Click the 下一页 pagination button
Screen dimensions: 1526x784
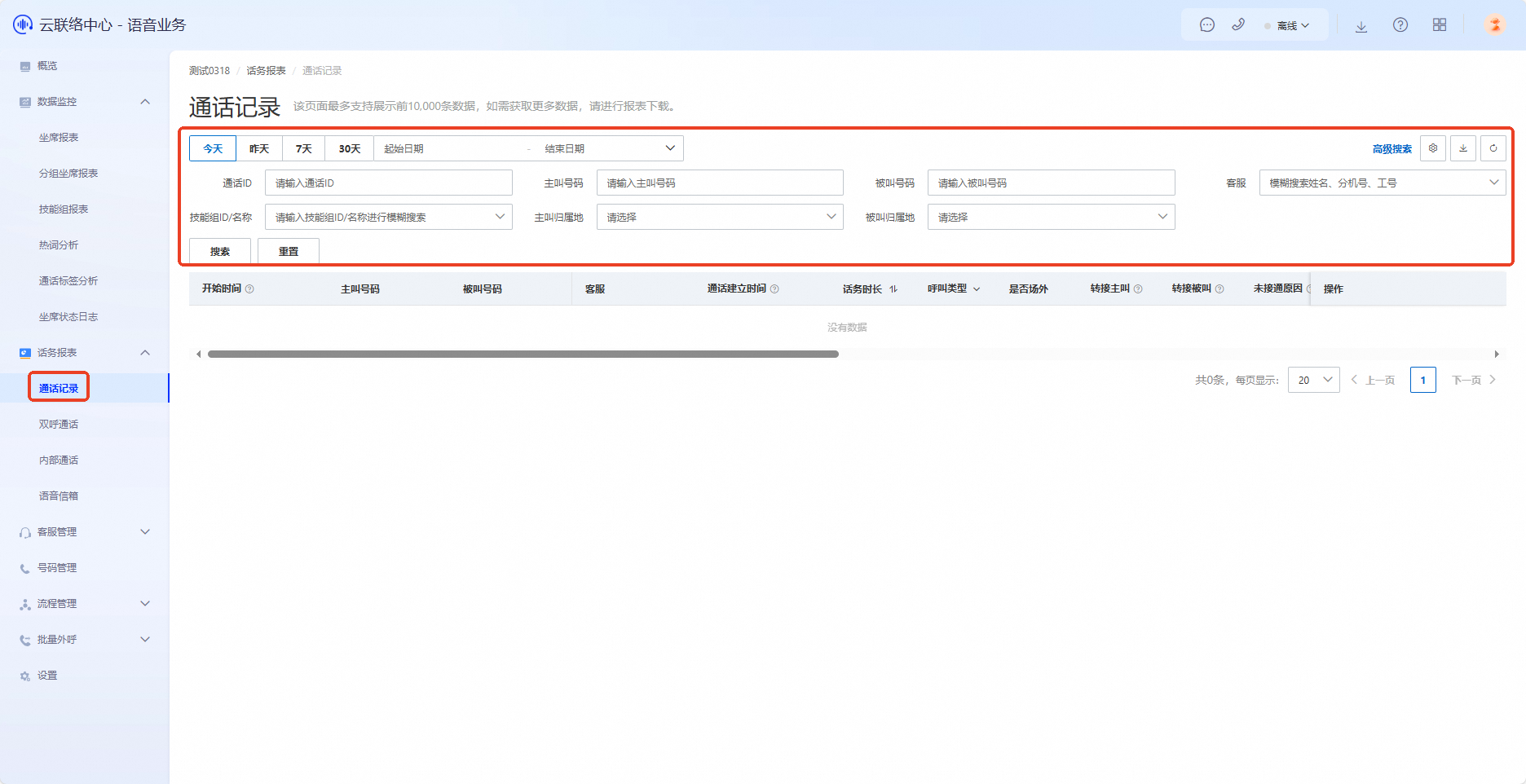pyautogui.click(x=1475, y=381)
